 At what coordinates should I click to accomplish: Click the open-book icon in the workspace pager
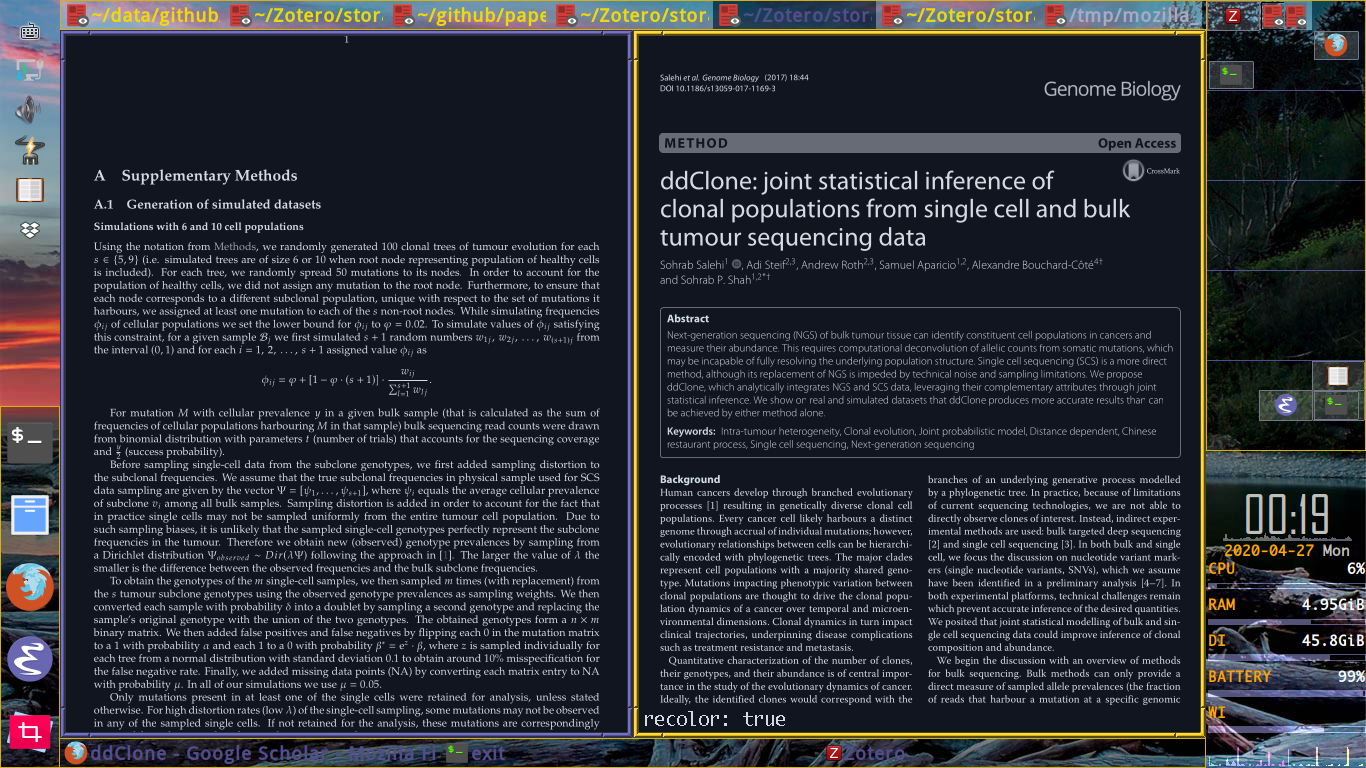coord(1337,377)
